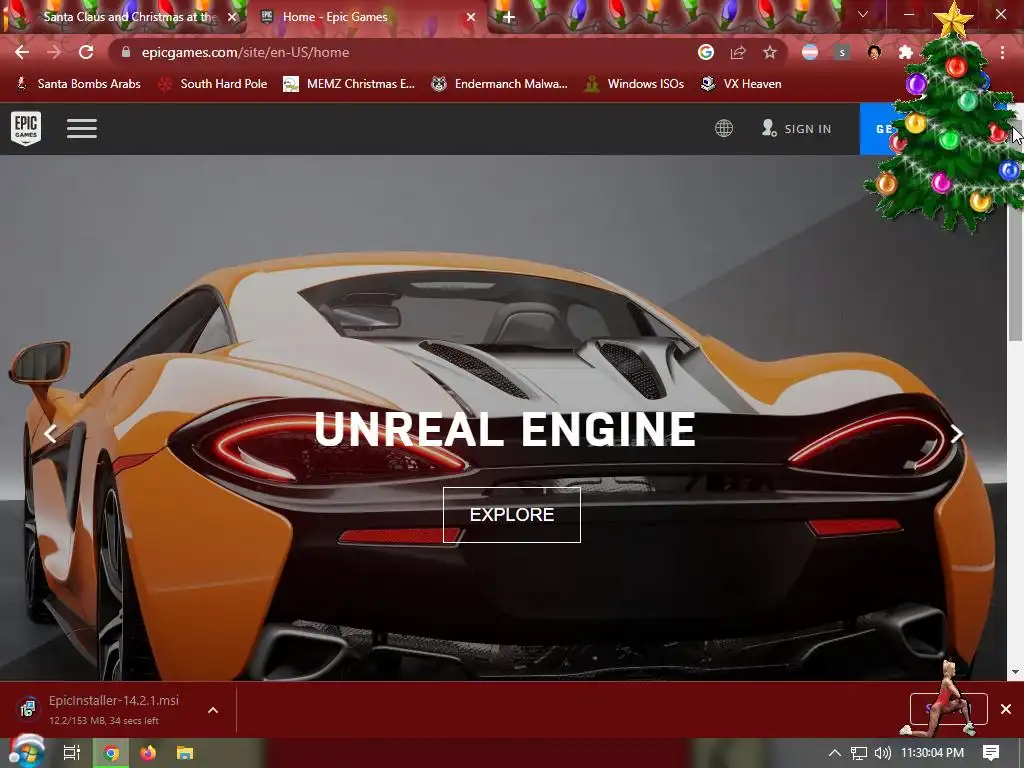This screenshot has height=768, width=1024.
Task: Open the VX Heaven bookmark
Action: coord(741,84)
